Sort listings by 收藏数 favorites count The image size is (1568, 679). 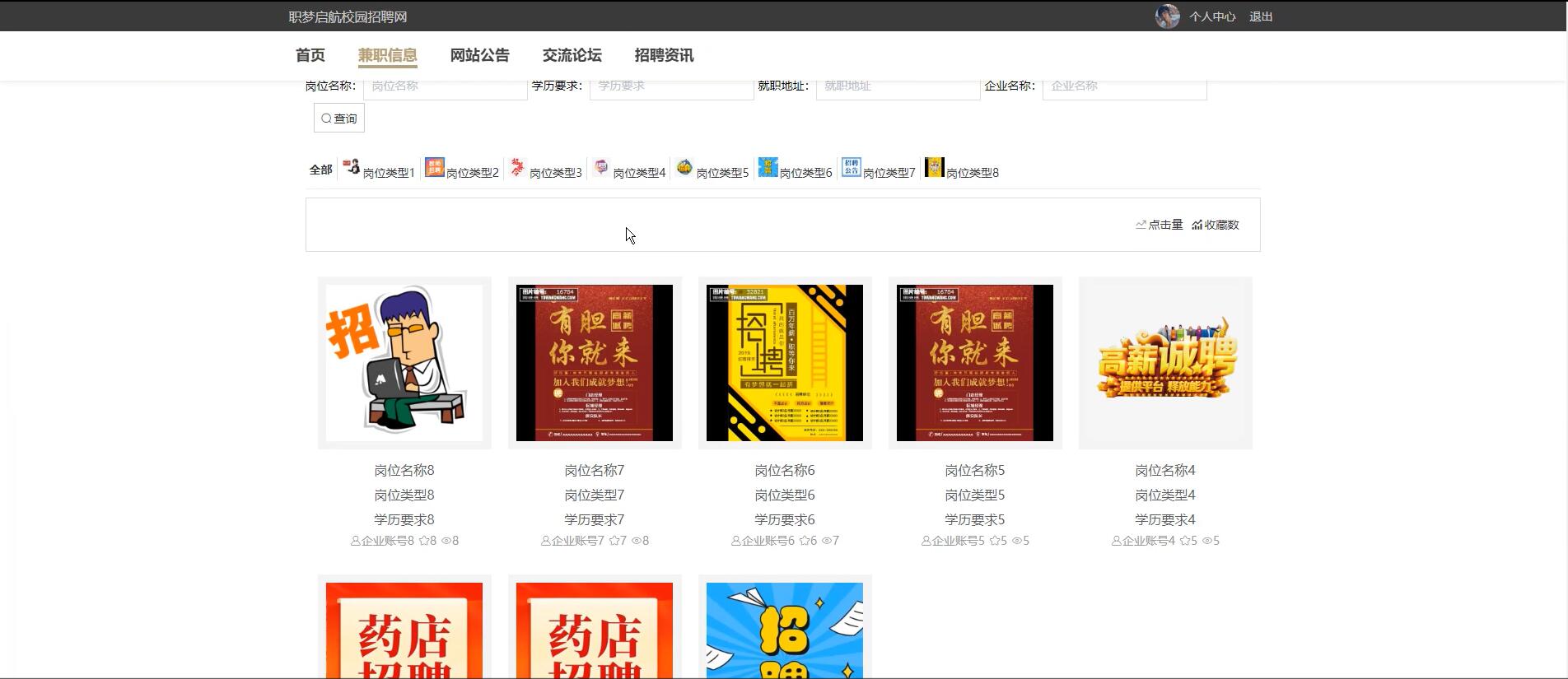point(1216,225)
